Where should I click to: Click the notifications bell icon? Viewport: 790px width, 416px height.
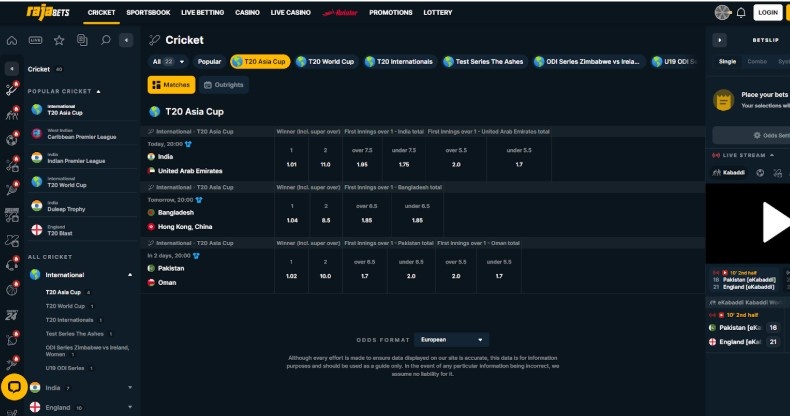click(x=741, y=13)
